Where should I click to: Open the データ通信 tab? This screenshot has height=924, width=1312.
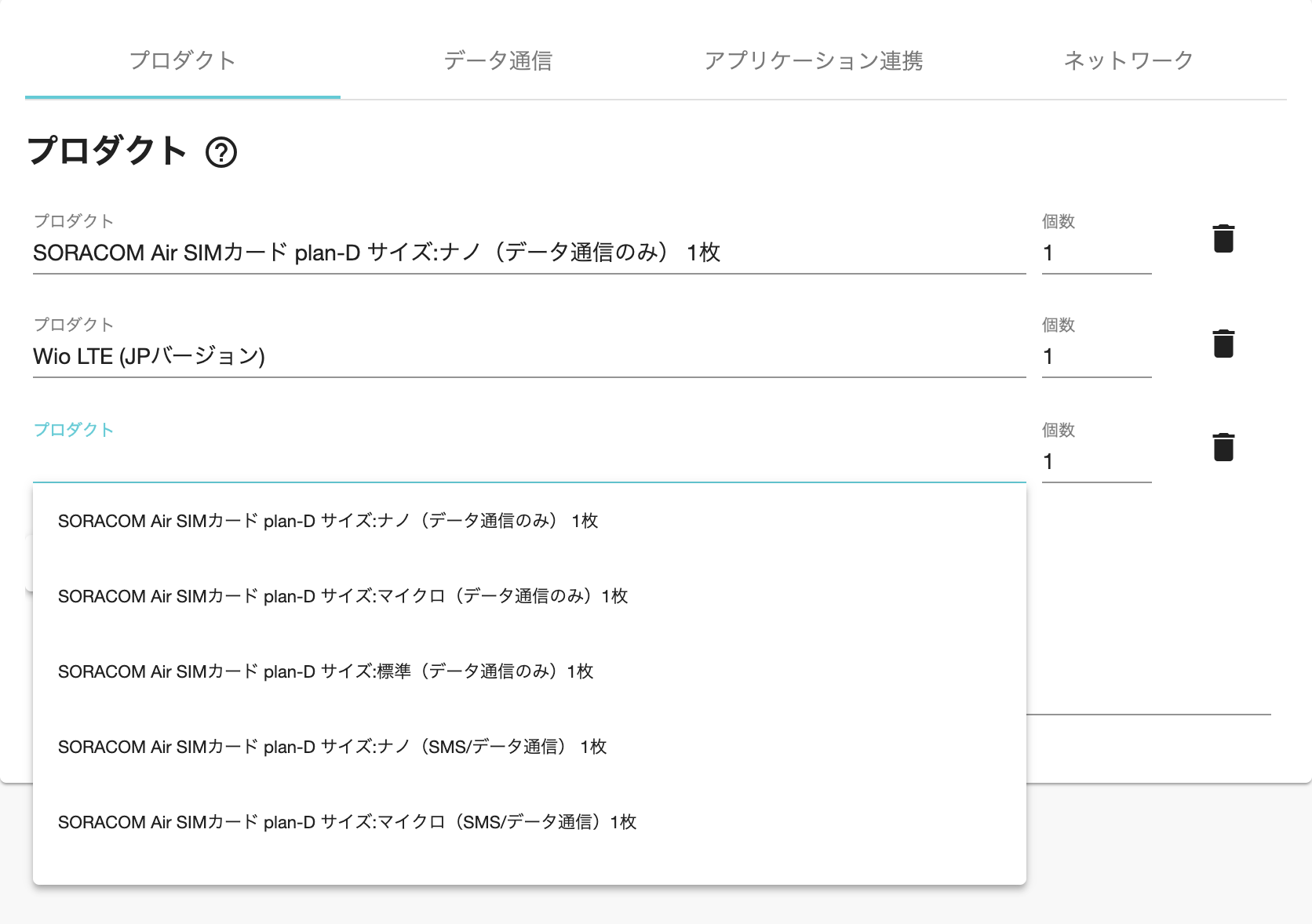498,60
